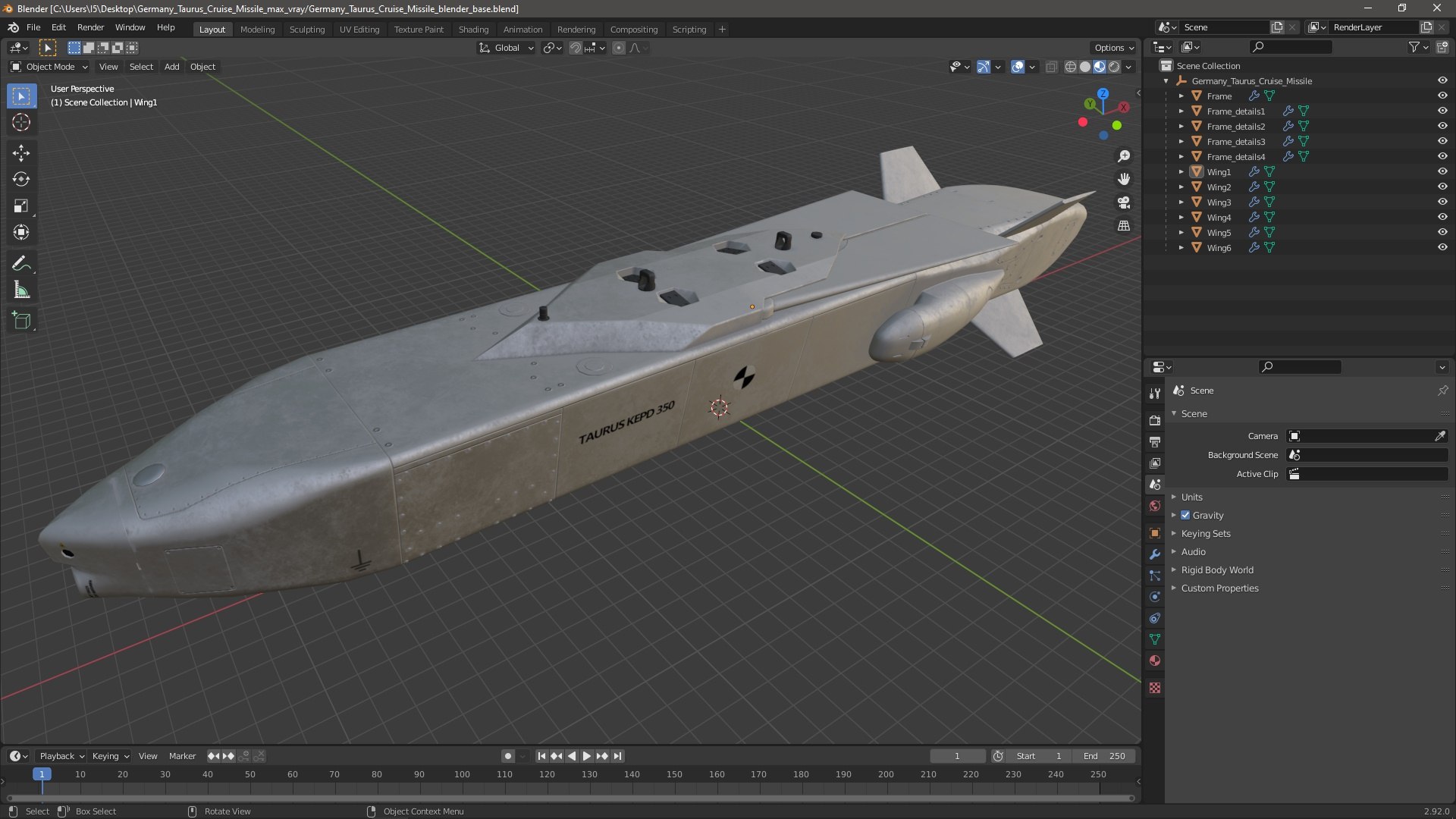Open Object Mode dropdown

[x=49, y=67]
